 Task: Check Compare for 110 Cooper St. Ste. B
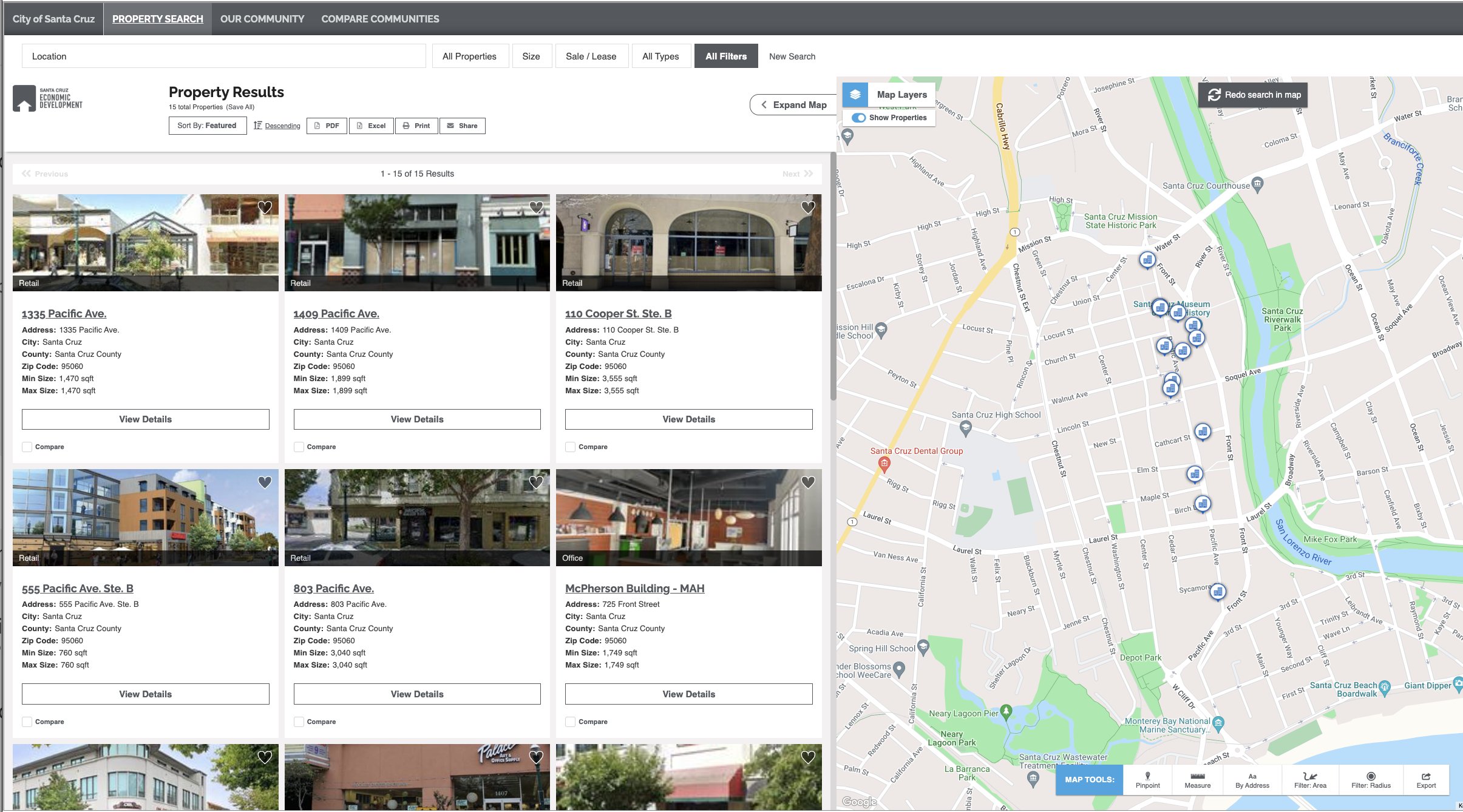(570, 447)
